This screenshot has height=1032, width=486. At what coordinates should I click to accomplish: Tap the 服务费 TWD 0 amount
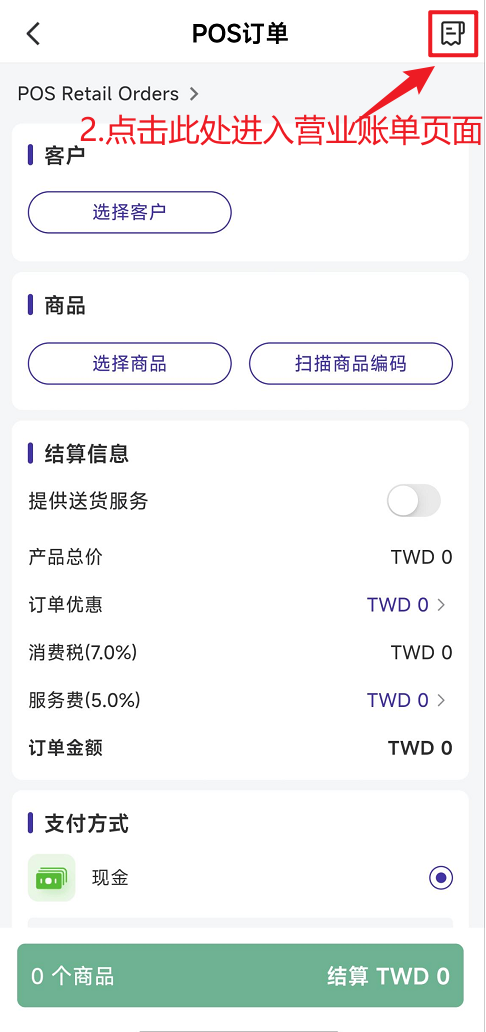[398, 700]
